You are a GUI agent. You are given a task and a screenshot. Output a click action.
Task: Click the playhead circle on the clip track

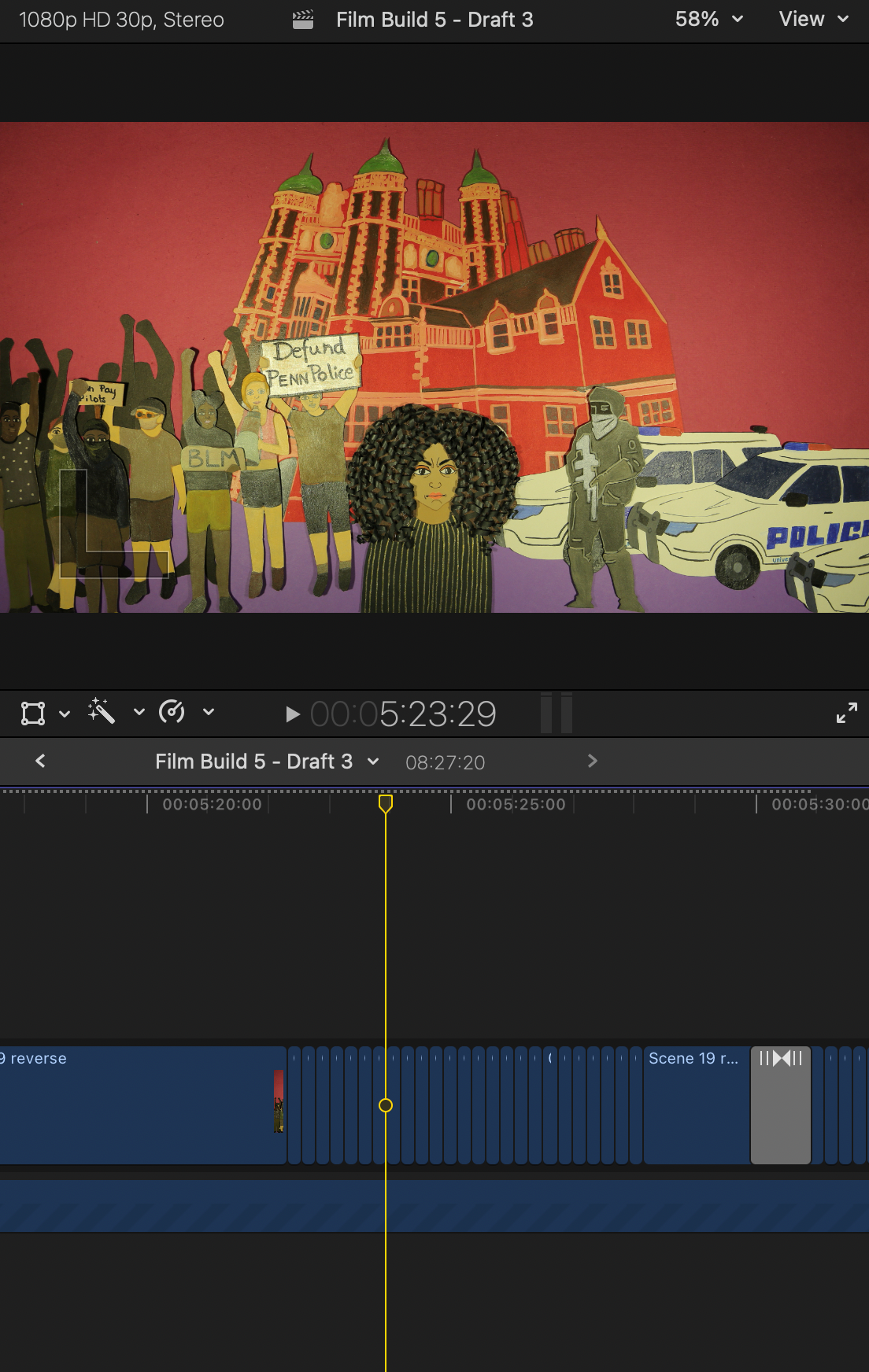point(386,1105)
